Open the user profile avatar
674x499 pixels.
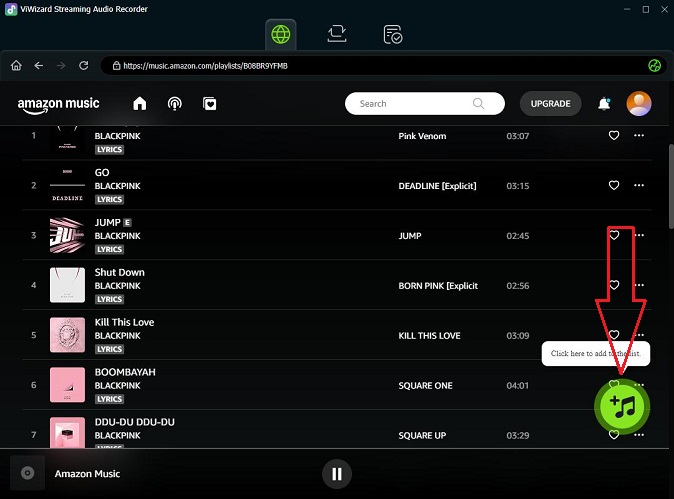639,104
